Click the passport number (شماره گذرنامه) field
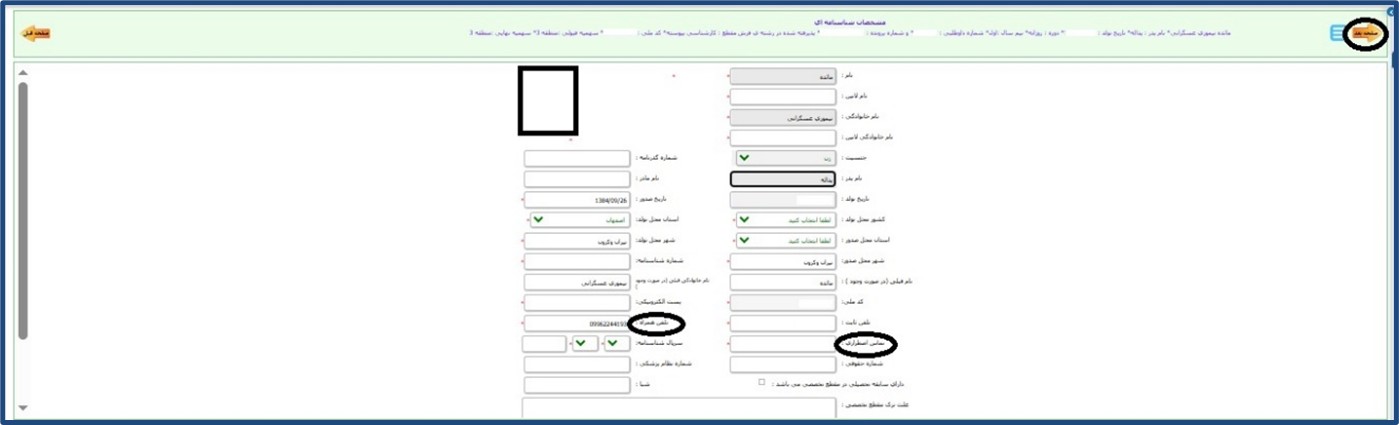Viewport: 1399px width, 425px height. 576,158
